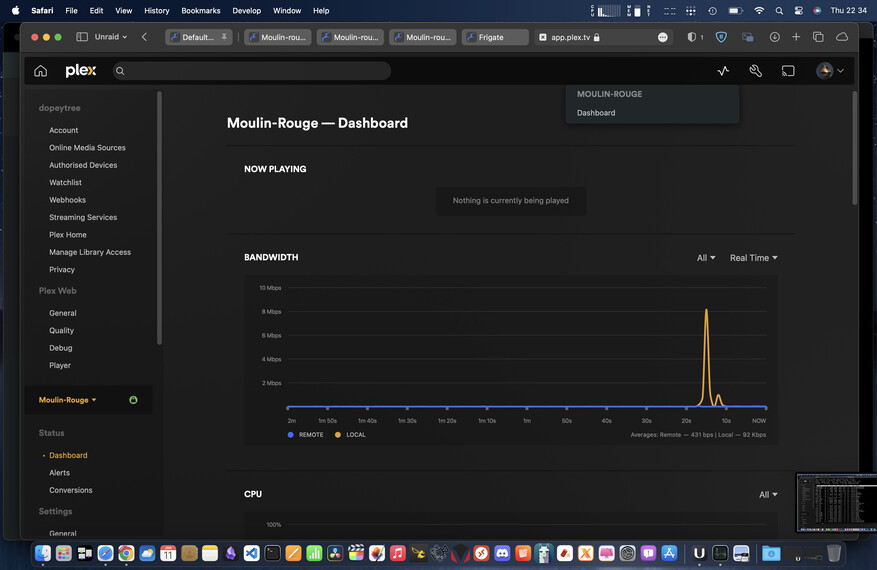Expand the Moulin-Rouge server dropdown
The width and height of the screenshot is (877, 570).
point(68,400)
